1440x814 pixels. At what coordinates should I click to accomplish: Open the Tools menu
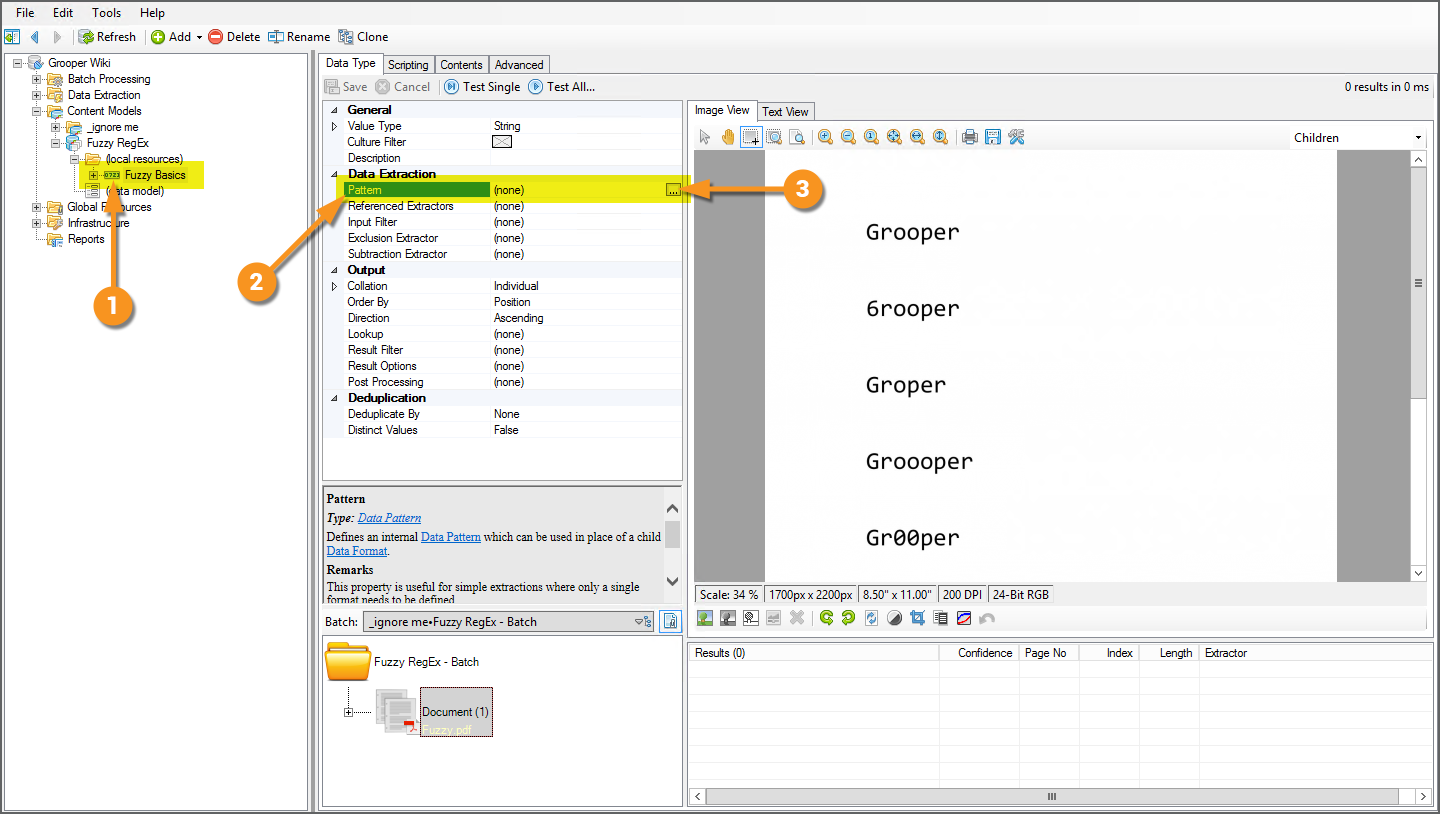point(106,13)
